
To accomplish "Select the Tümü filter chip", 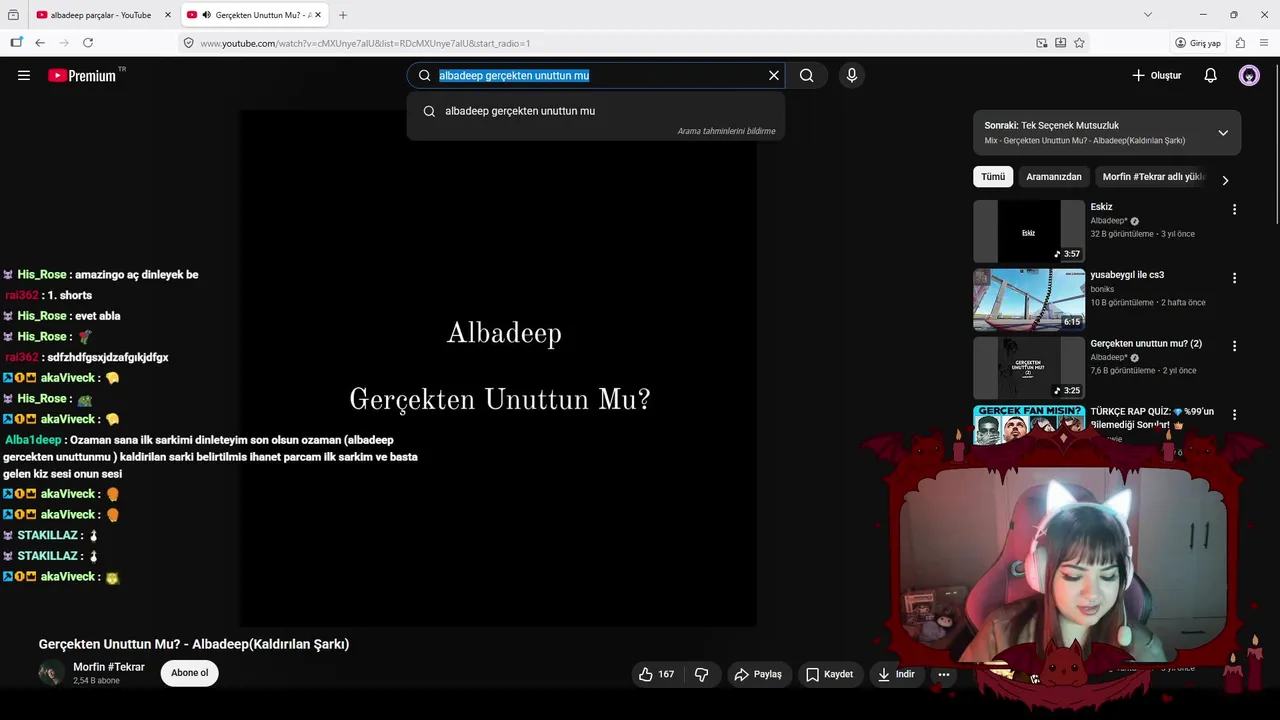I will (993, 177).
